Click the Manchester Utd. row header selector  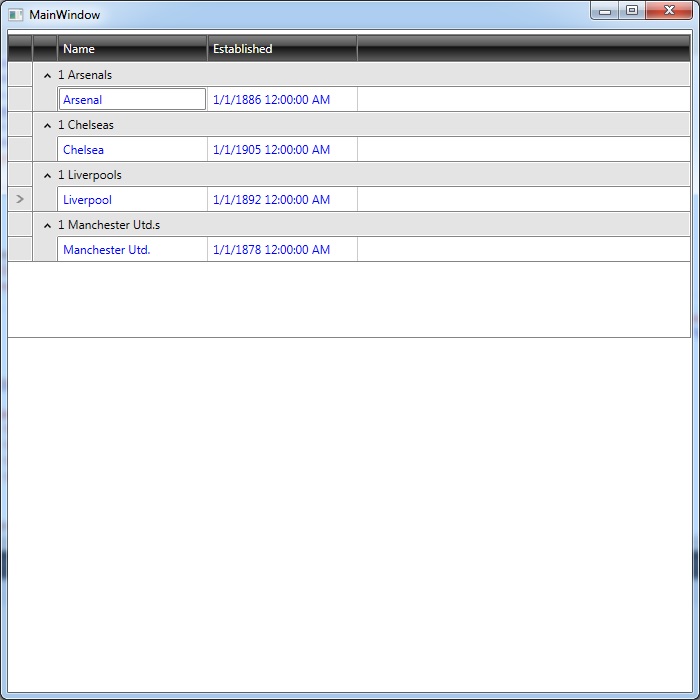coord(20,249)
